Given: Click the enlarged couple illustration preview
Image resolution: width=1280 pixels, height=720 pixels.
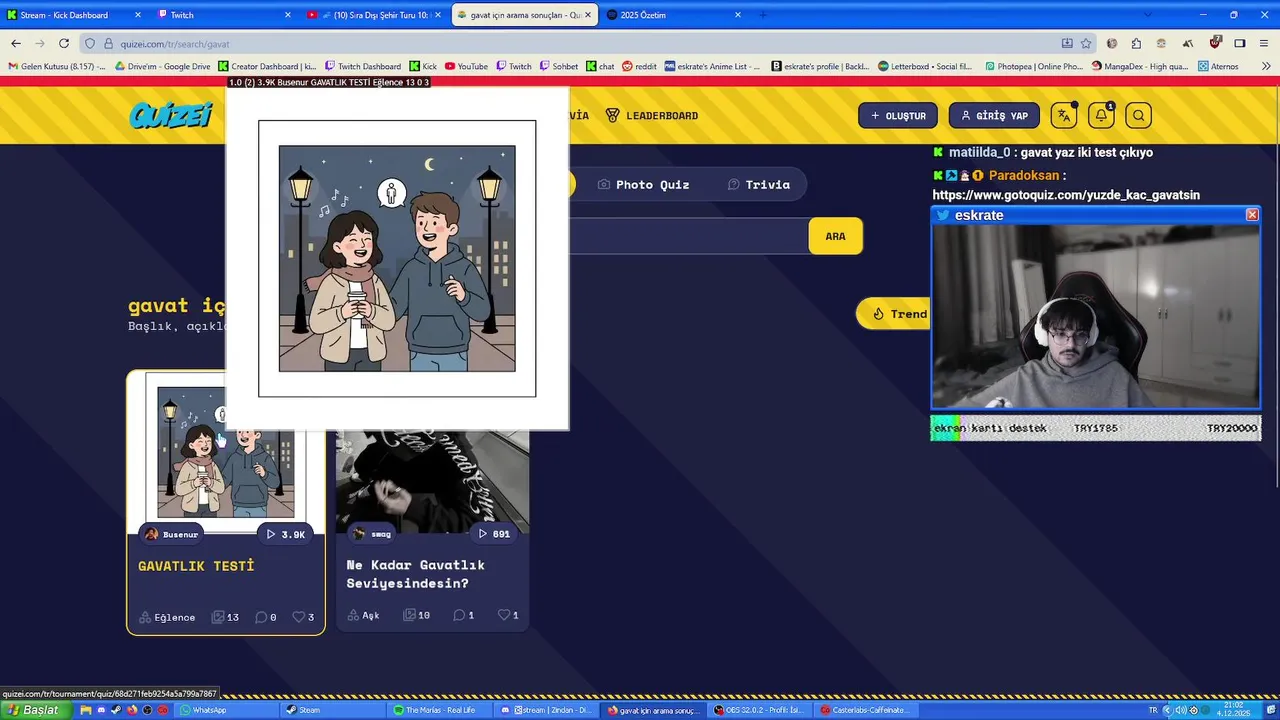Looking at the screenshot, I should coord(397,258).
